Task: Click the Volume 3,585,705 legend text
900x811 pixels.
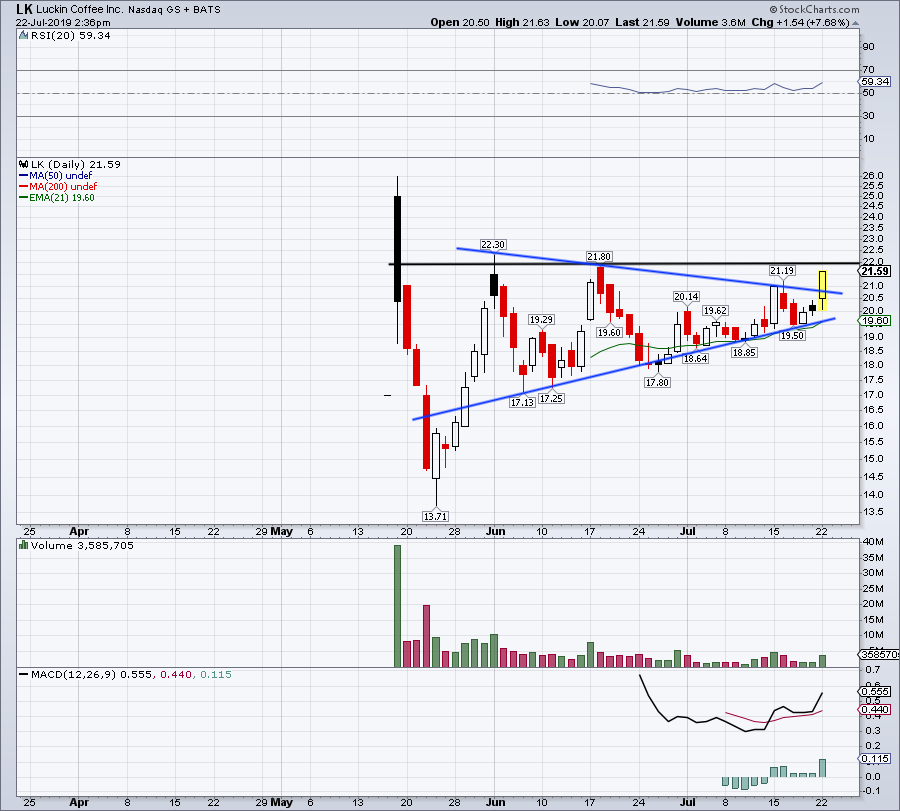Action: pos(82,545)
